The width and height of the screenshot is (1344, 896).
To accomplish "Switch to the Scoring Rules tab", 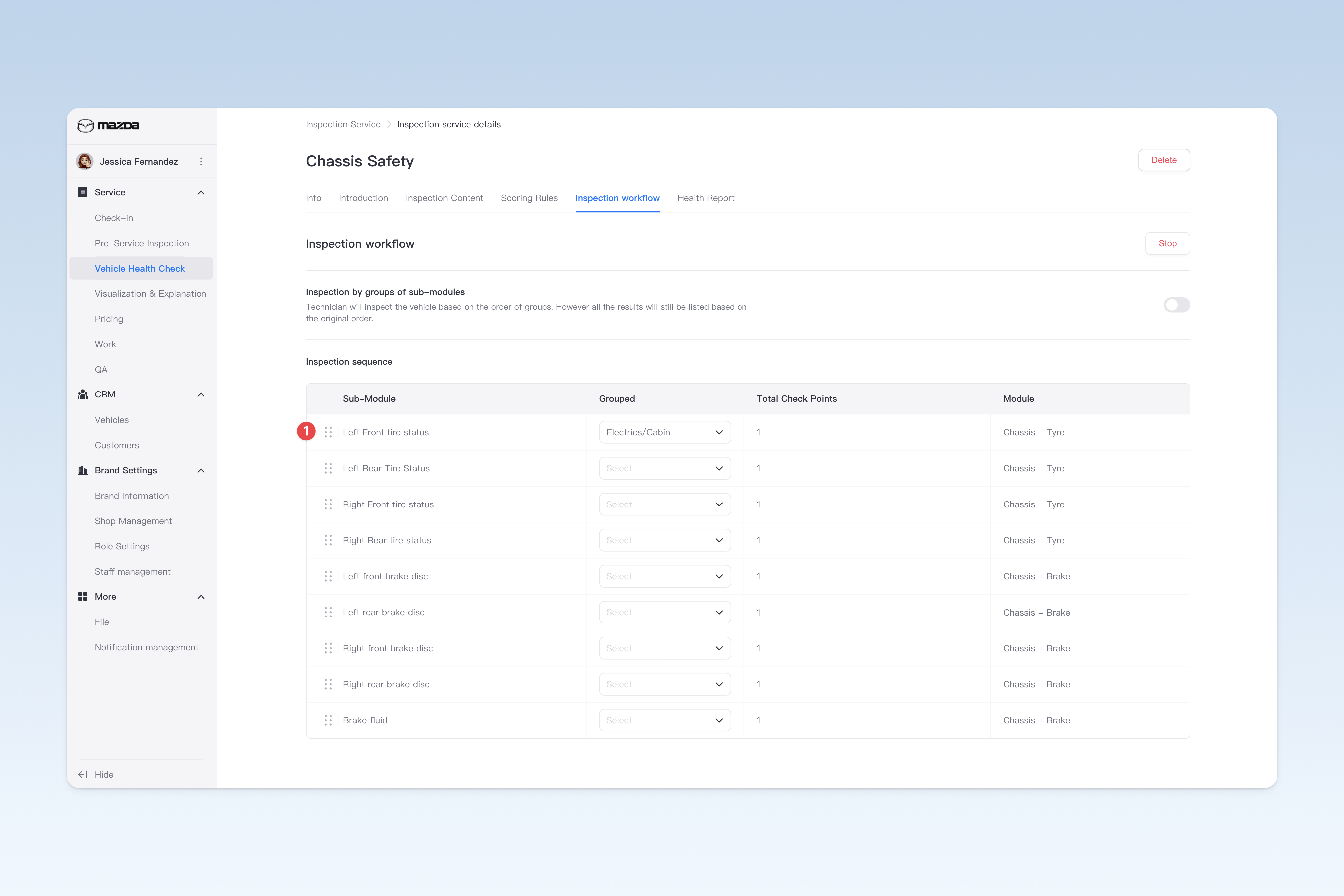I will [529, 198].
